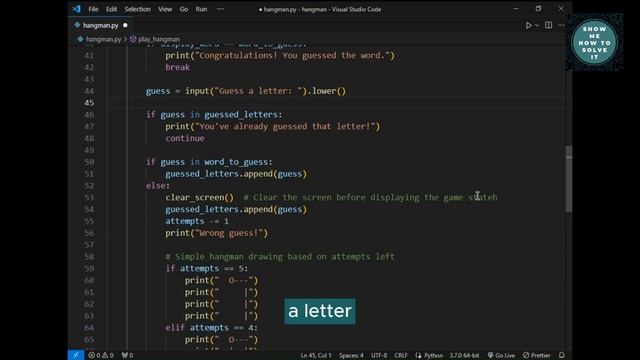
Task: Click the remote window status icon
Action: pos(76,355)
